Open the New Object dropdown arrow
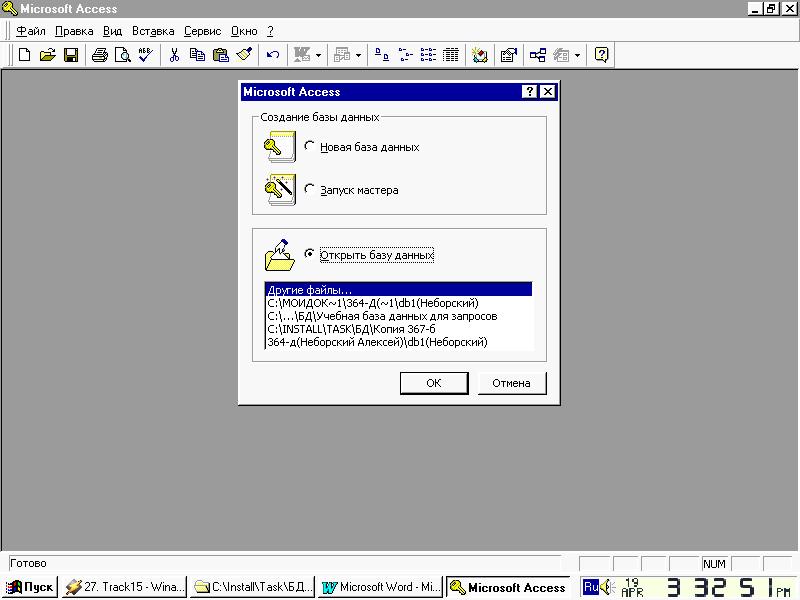800x600 pixels. (x=578, y=55)
